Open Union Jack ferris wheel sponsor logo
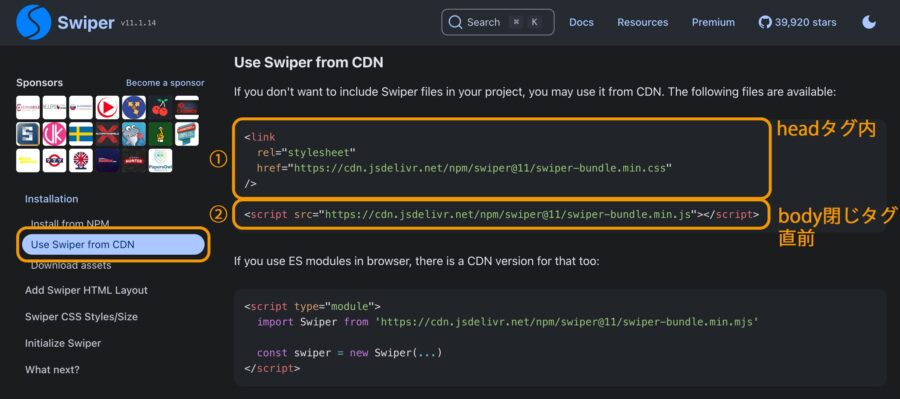900x399 pixels. pos(81,160)
